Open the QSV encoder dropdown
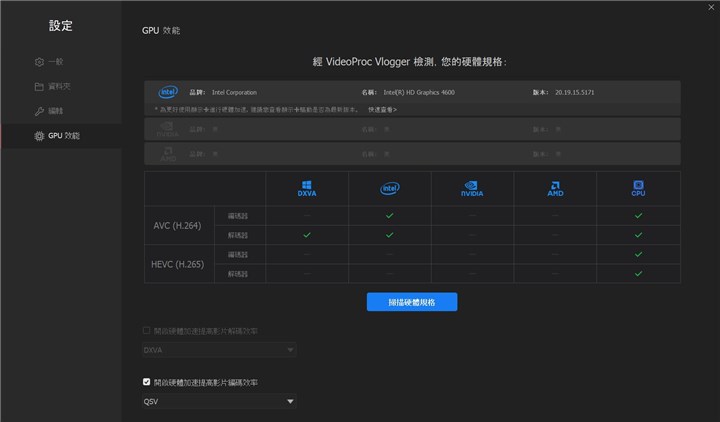 click(219, 401)
